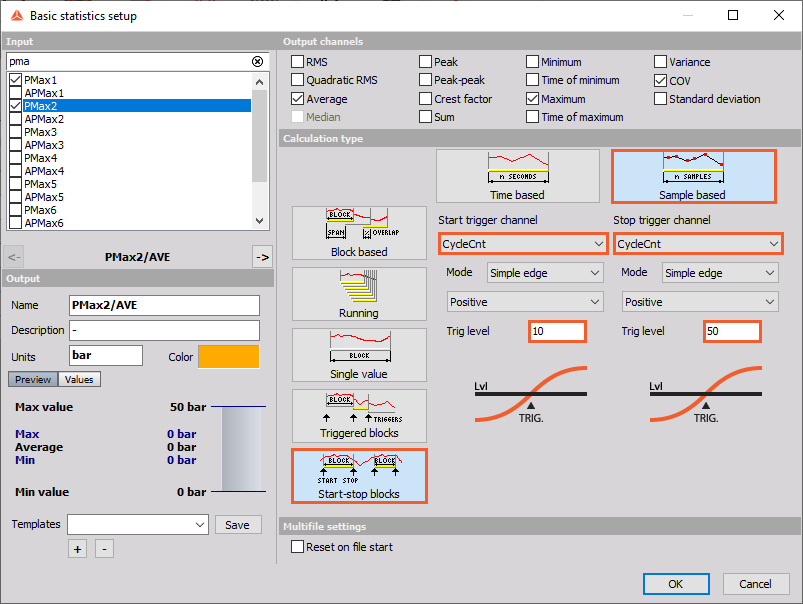Open start trigger Mode dropdown

(545, 273)
